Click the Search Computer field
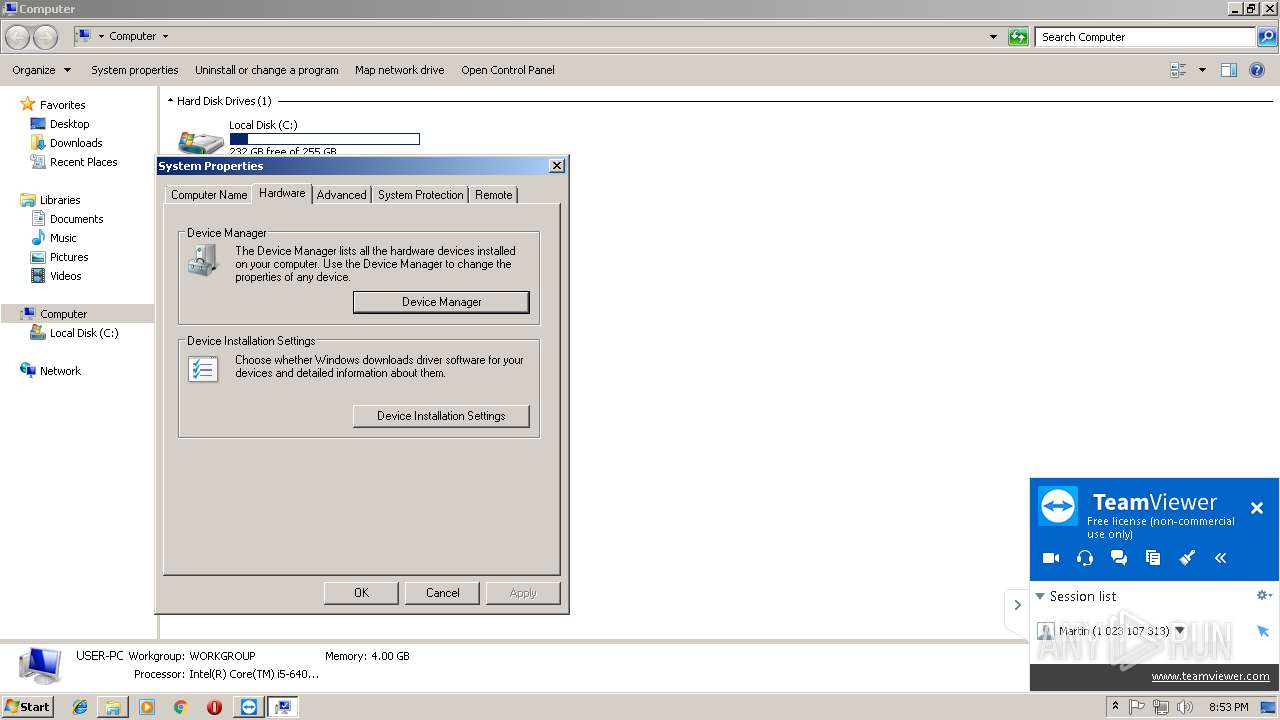This screenshot has width=1280, height=720. 1145,37
